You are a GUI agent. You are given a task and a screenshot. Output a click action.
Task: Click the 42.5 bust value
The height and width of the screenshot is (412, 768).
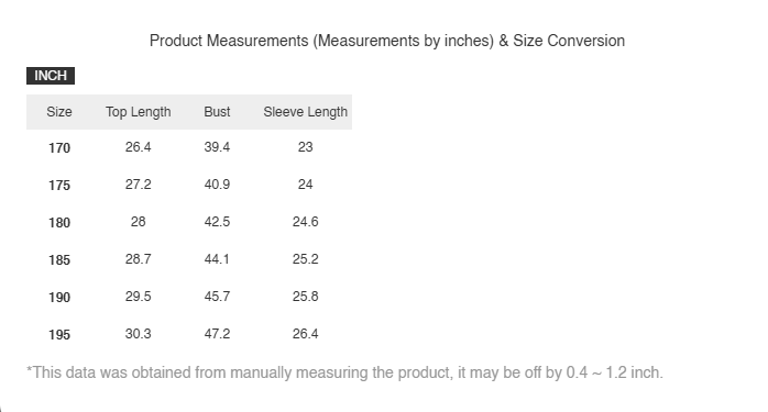pos(217,222)
